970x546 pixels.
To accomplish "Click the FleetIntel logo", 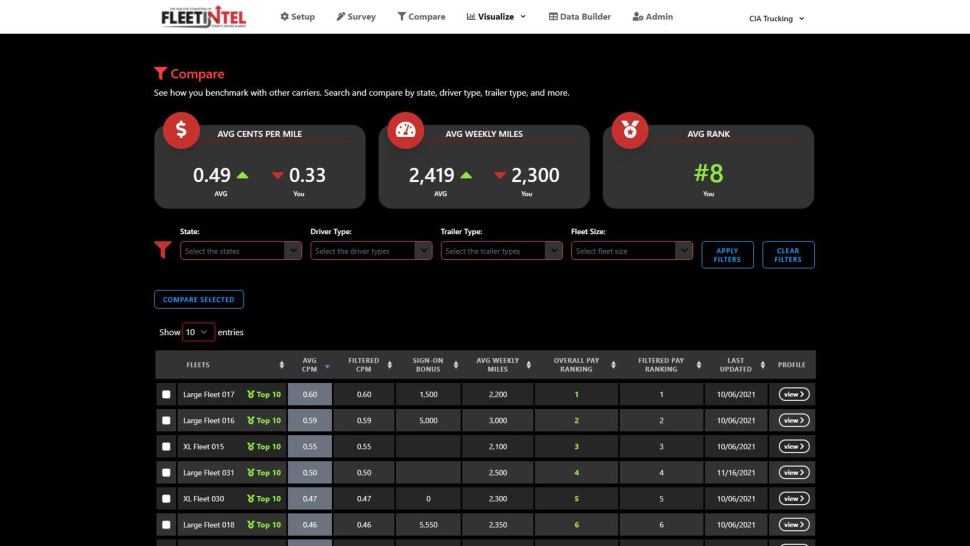I will pyautogui.click(x=204, y=17).
